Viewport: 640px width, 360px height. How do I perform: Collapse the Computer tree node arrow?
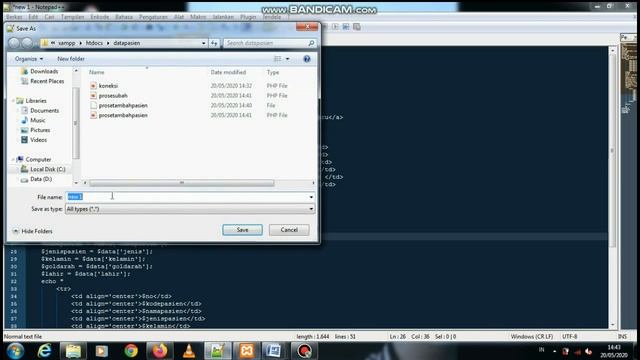(13, 159)
